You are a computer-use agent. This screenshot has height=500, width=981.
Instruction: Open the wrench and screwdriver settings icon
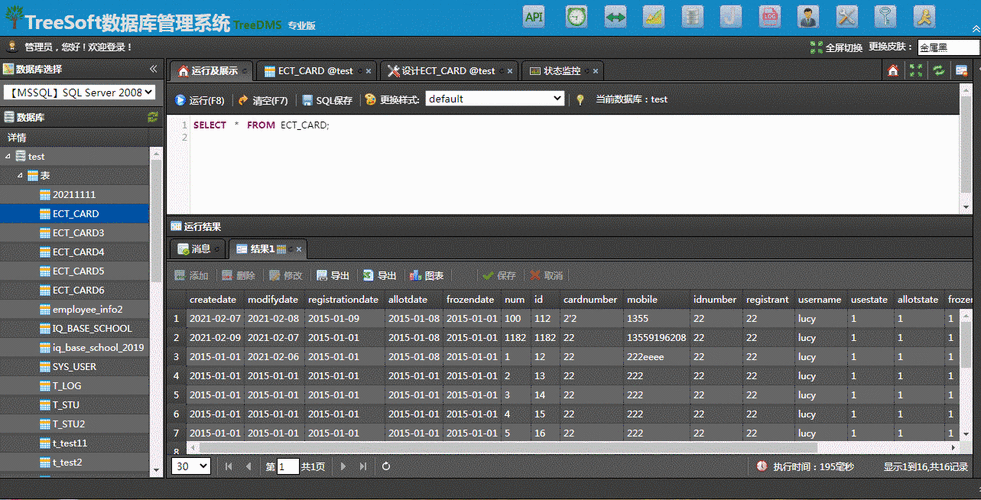847,17
